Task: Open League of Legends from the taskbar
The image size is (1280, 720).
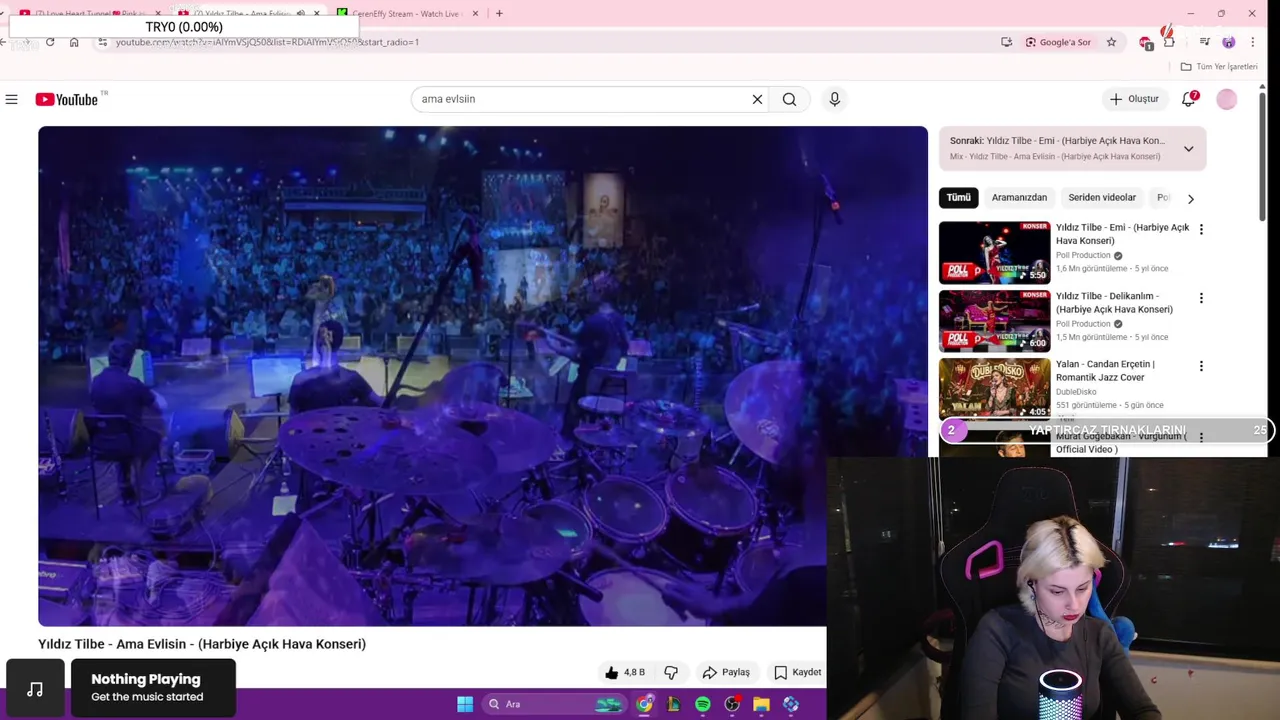Action: (673, 704)
